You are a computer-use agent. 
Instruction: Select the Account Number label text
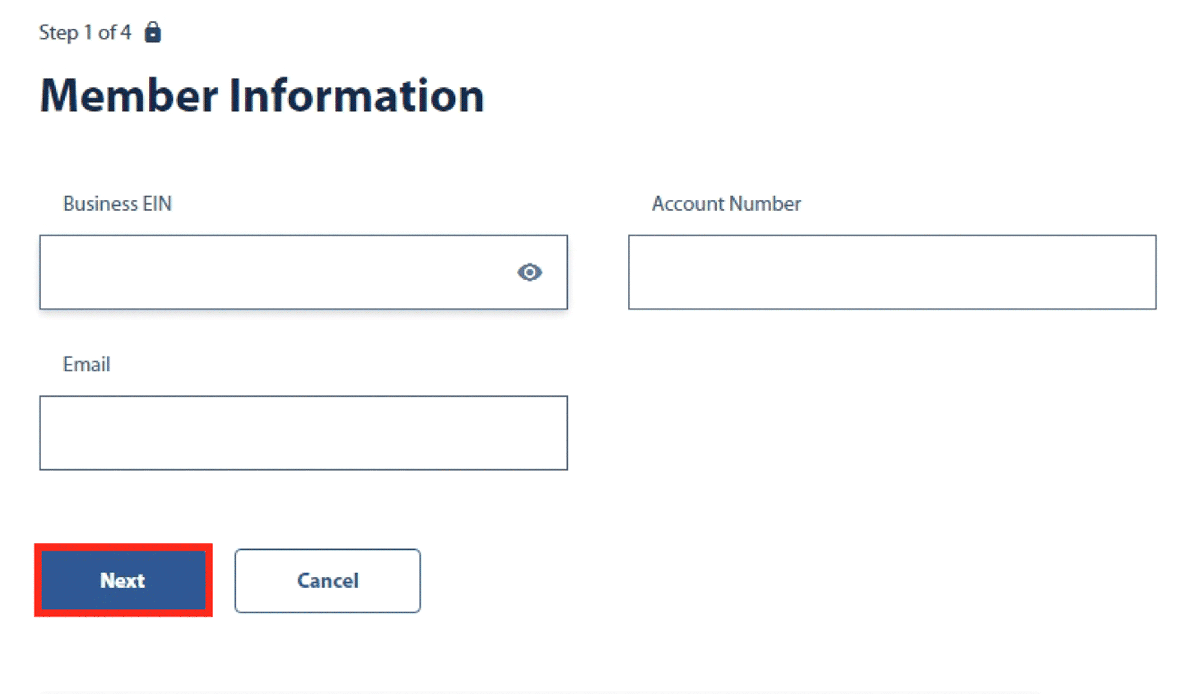click(726, 203)
